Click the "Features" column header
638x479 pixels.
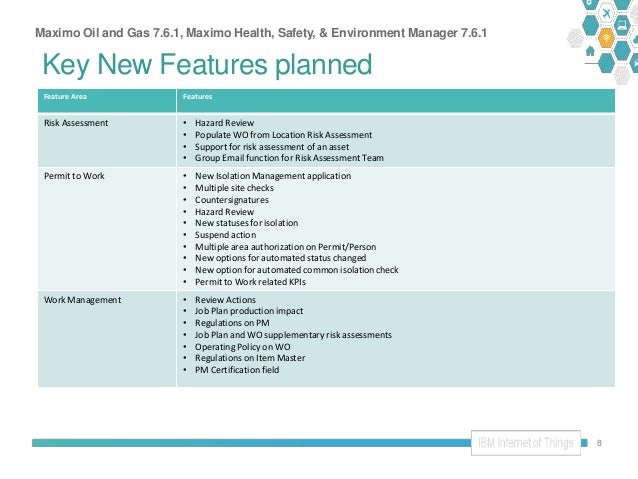pyautogui.click(x=197, y=96)
